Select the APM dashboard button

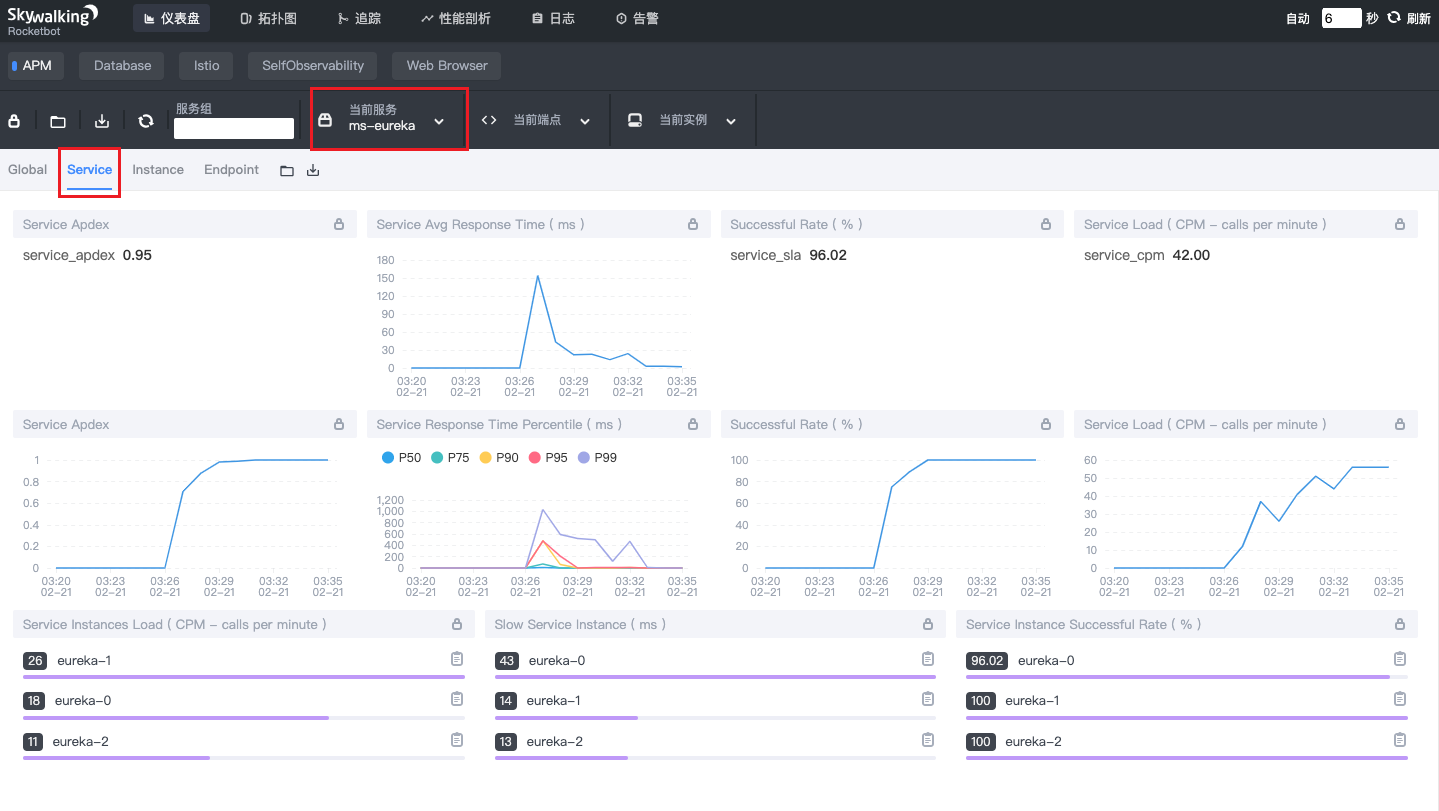coord(36,66)
